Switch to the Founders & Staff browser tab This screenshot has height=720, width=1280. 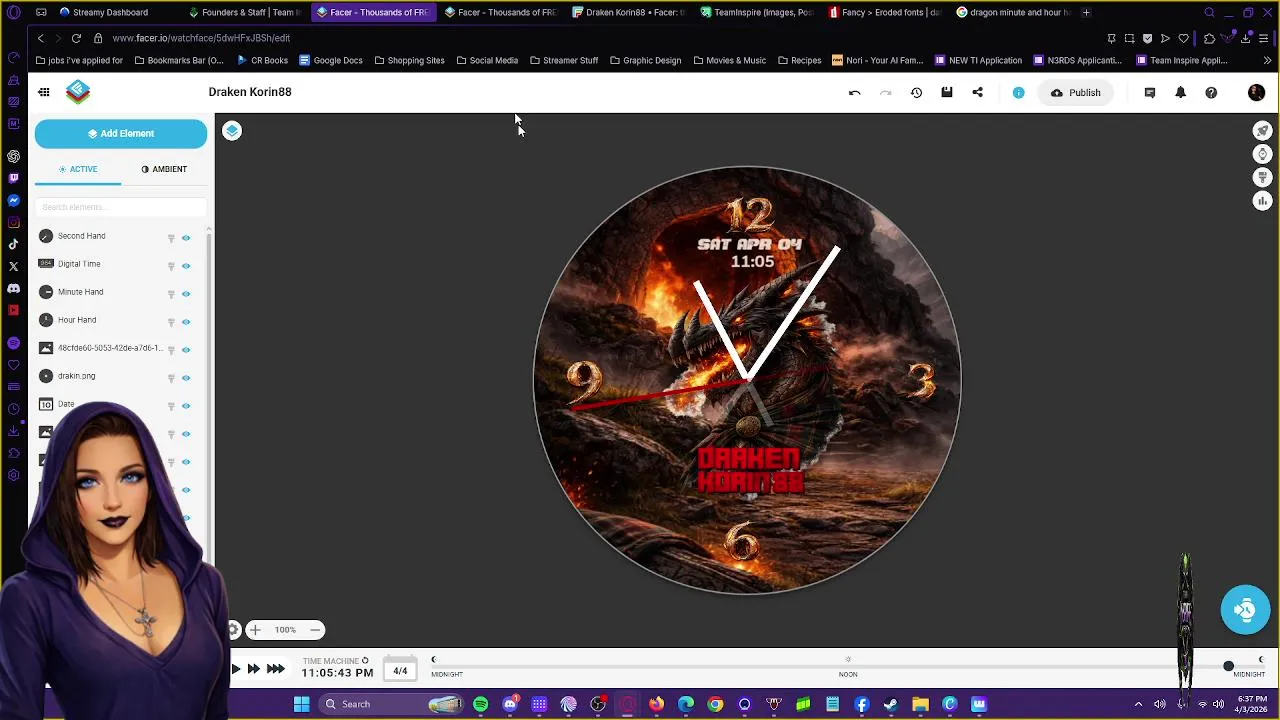245,12
